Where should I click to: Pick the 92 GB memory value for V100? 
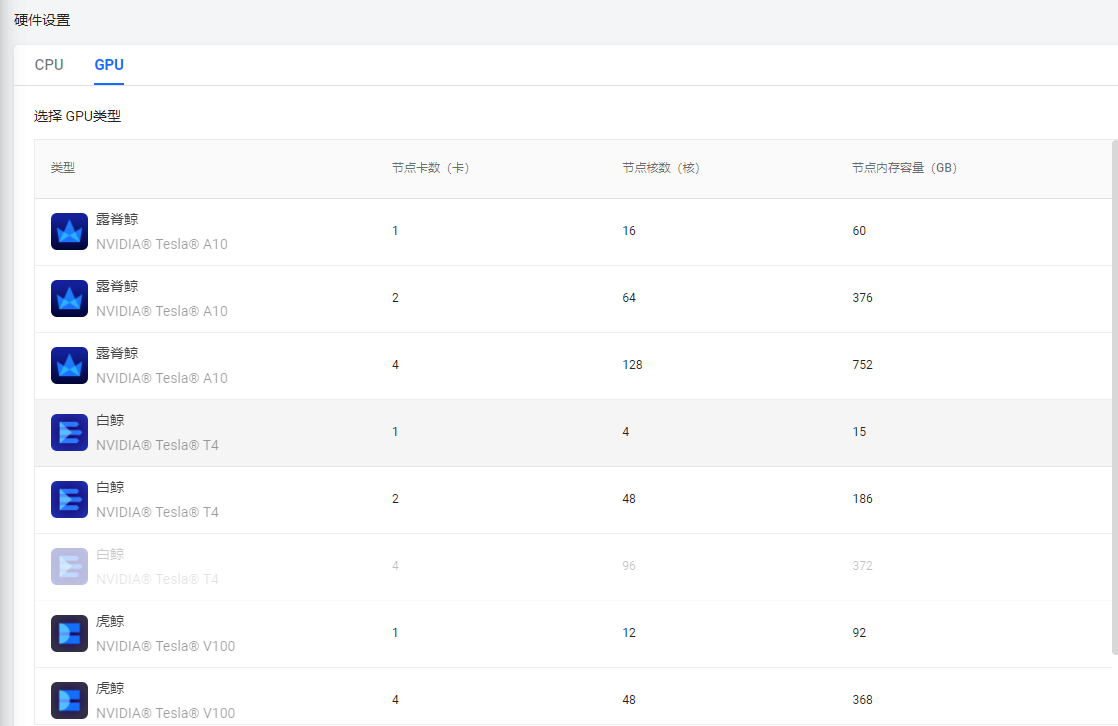click(859, 633)
